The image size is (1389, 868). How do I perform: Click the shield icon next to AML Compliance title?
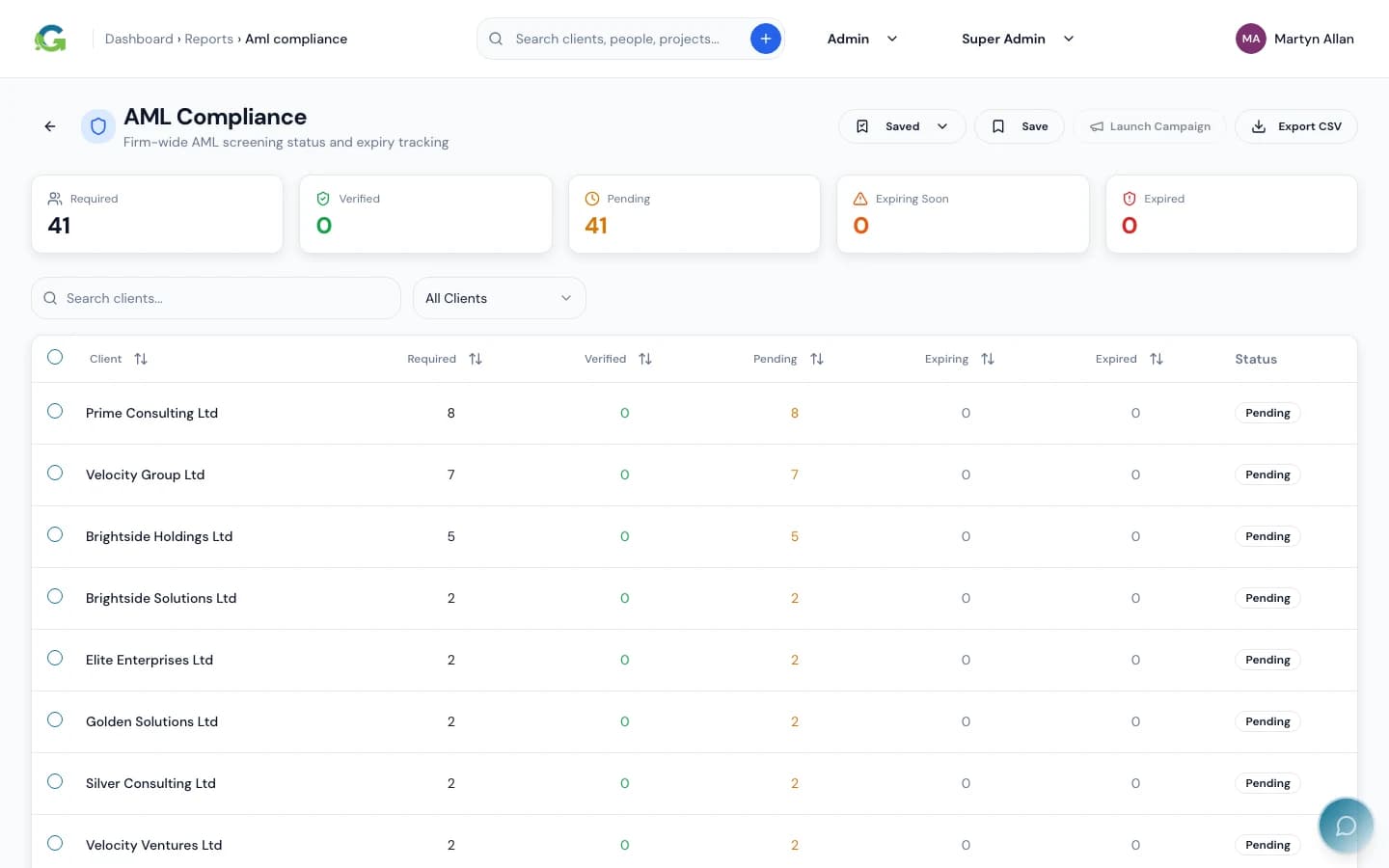click(x=98, y=126)
